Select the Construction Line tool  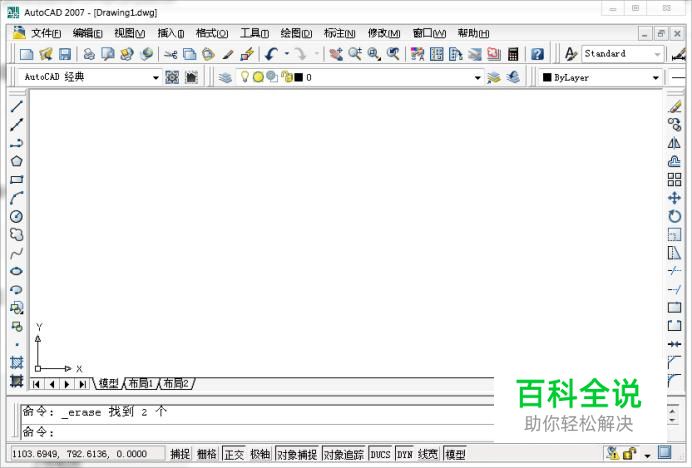pyautogui.click(x=16, y=125)
